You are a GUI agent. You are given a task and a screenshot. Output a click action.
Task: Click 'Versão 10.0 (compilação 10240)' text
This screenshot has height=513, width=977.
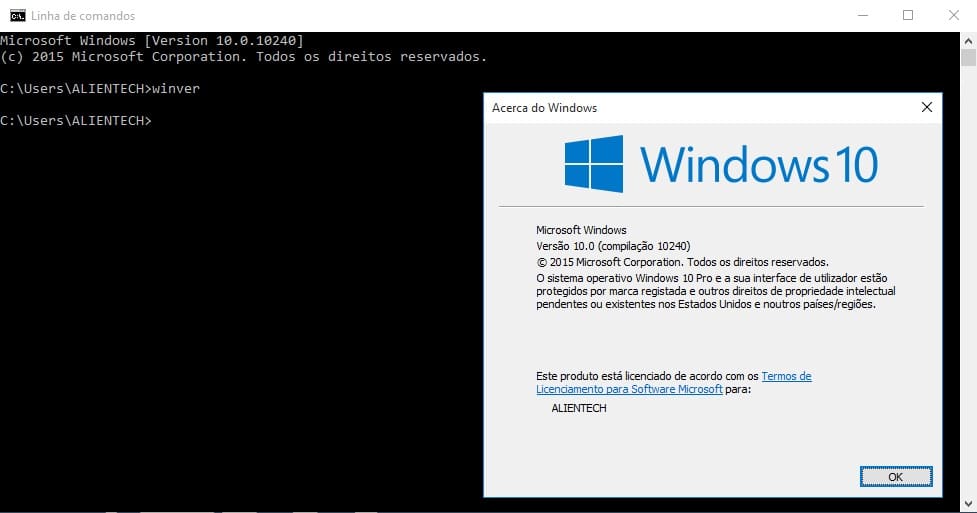[613, 246]
